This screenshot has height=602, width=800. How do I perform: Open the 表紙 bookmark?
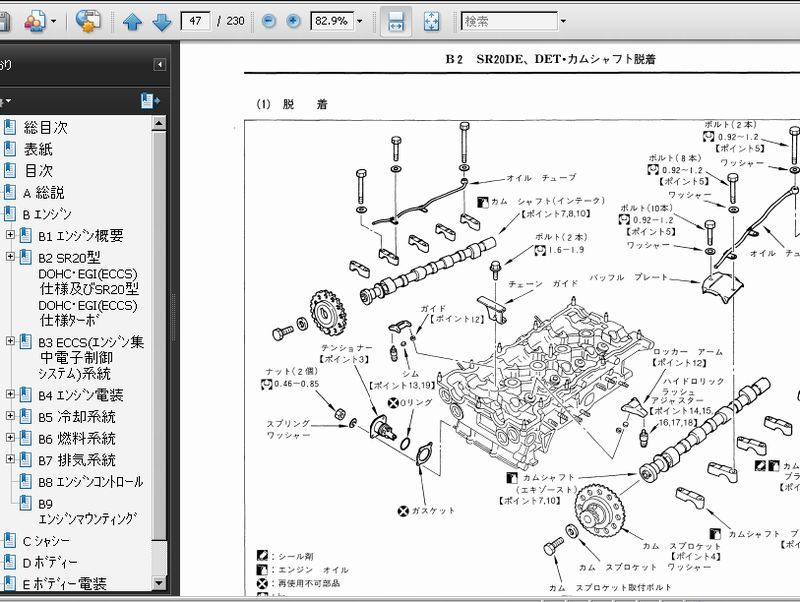coord(38,149)
